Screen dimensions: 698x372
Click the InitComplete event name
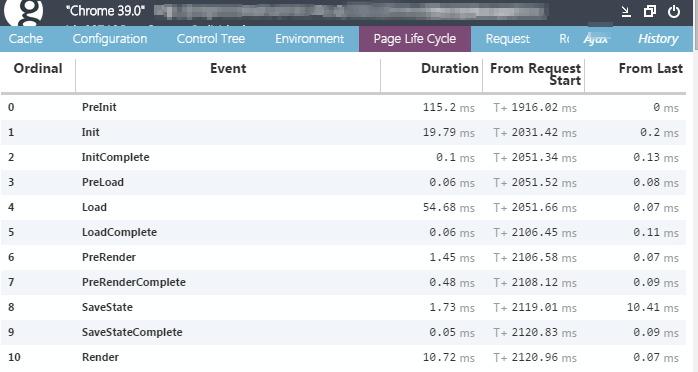click(x=115, y=157)
